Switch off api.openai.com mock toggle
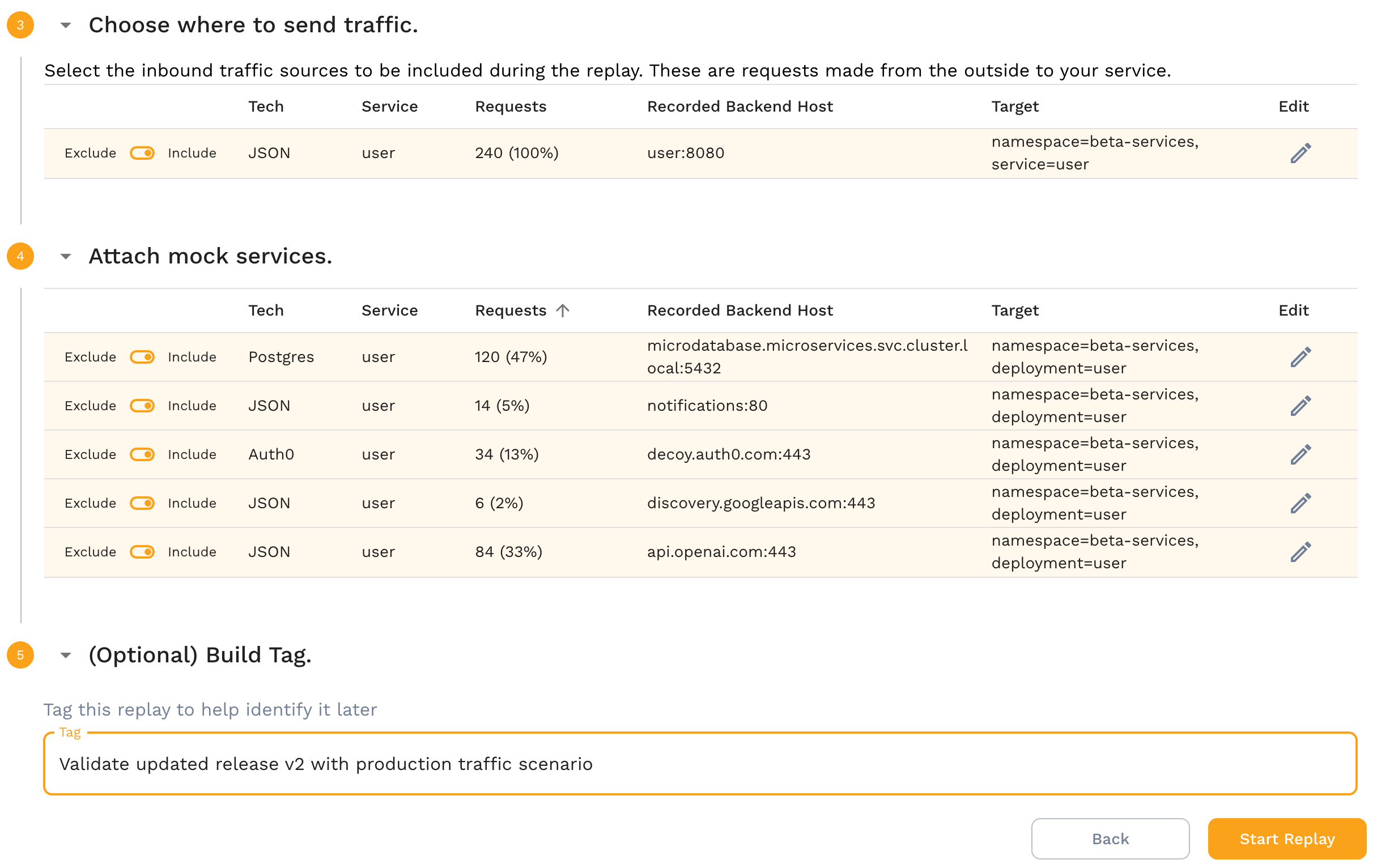Image resolution: width=1377 pixels, height=868 pixels. click(x=142, y=552)
